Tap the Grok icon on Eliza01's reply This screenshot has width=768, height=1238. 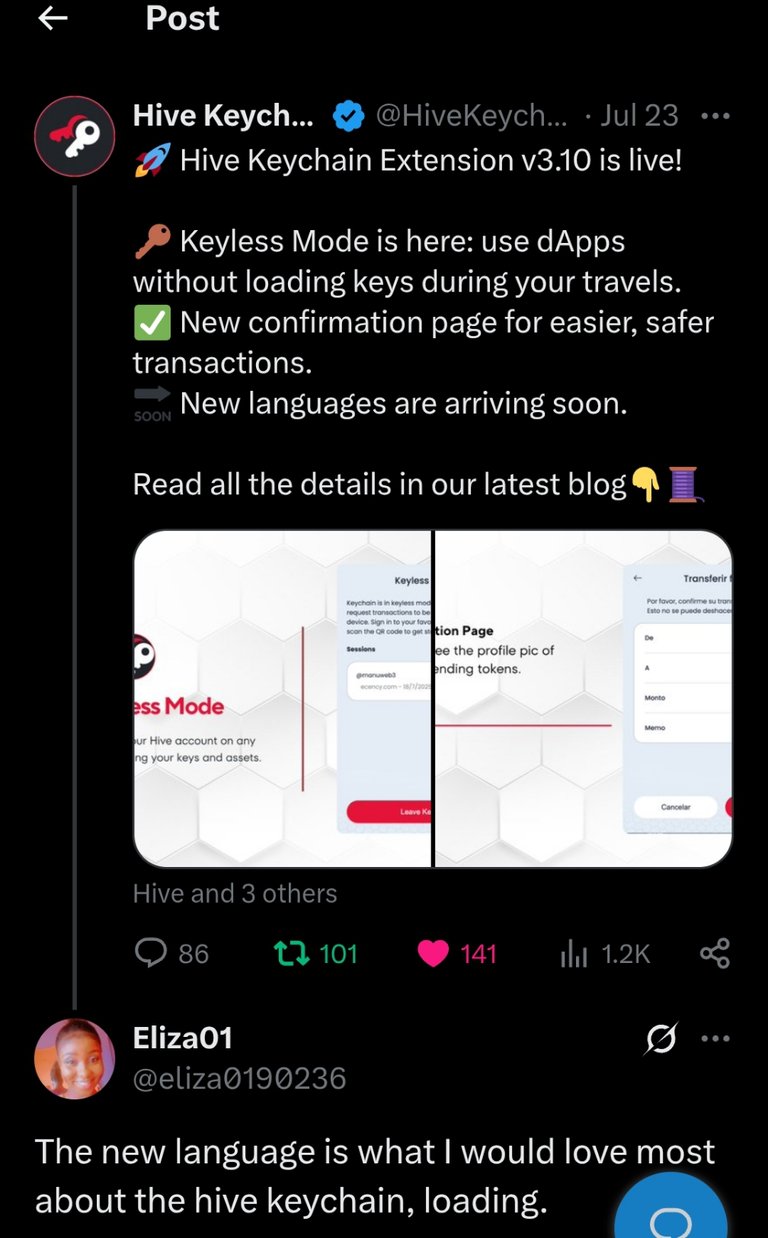coord(661,1039)
